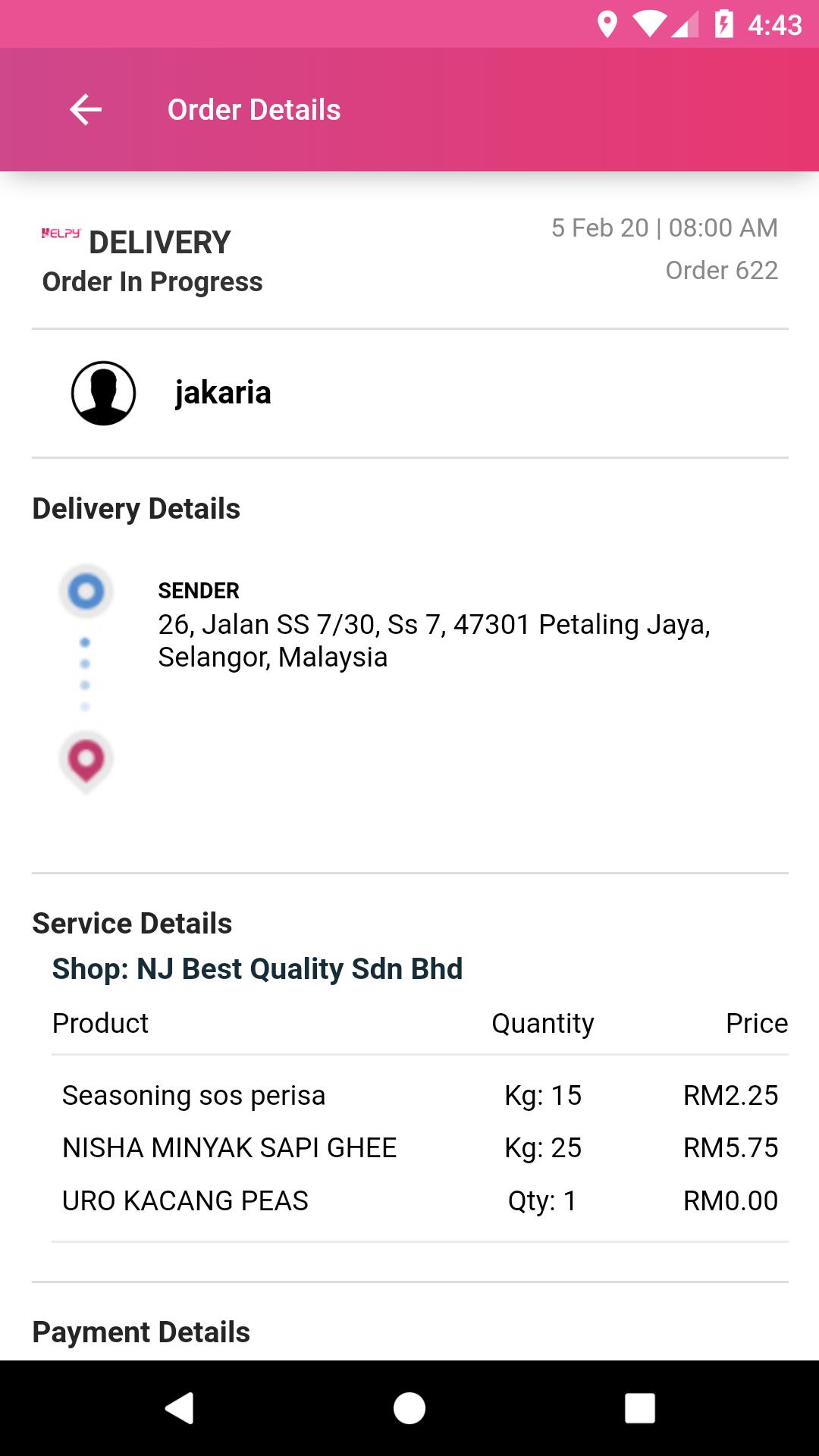Tap the back arrow in header
Screen dimensions: 819x1456
(86, 110)
